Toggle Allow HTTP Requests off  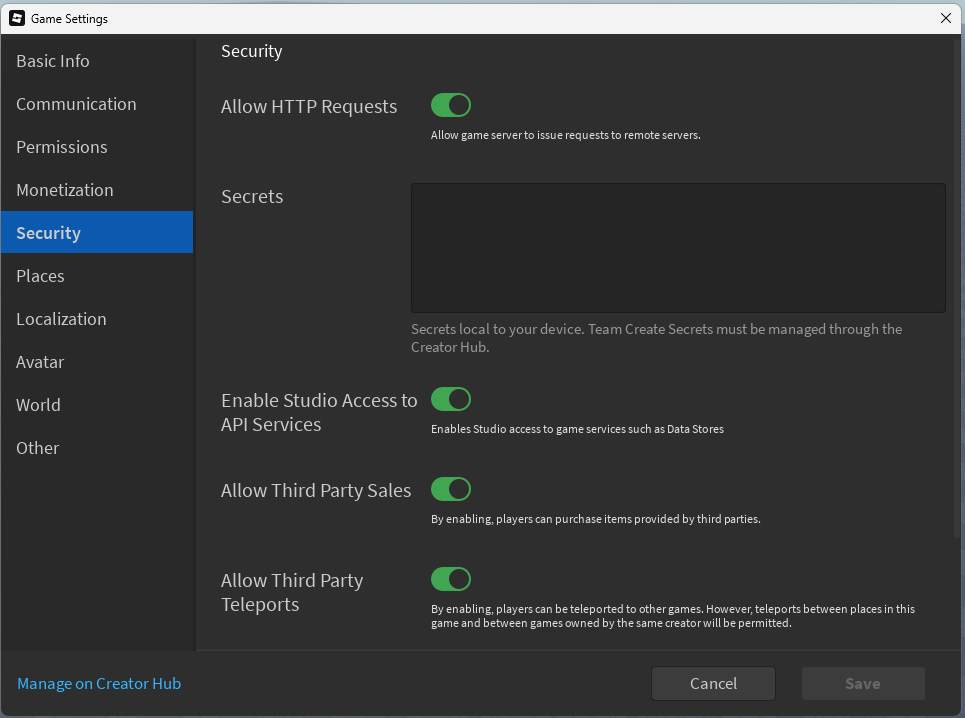click(450, 105)
